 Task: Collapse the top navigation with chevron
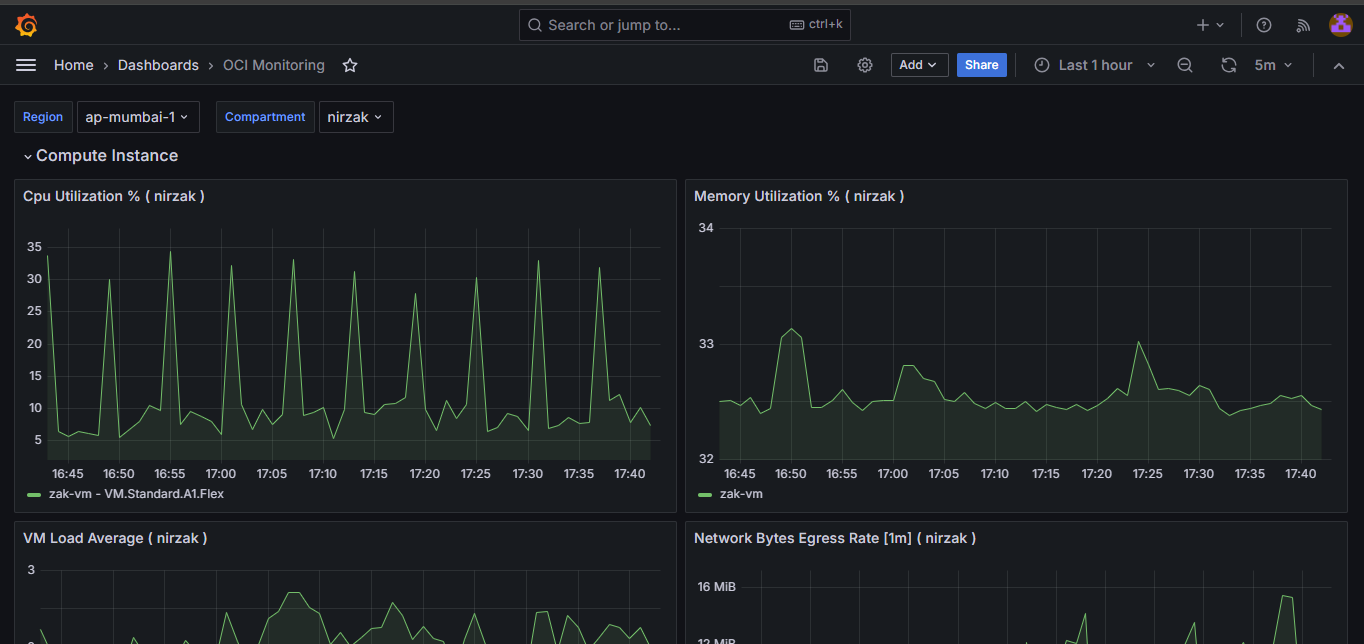tap(1339, 65)
